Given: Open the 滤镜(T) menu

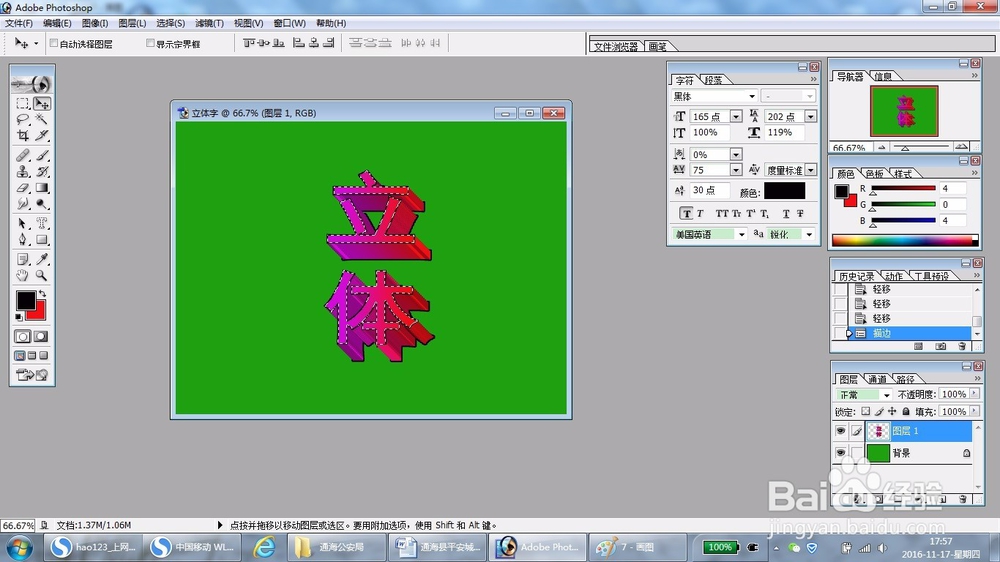Looking at the screenshot, I should (x=209, y=23).
